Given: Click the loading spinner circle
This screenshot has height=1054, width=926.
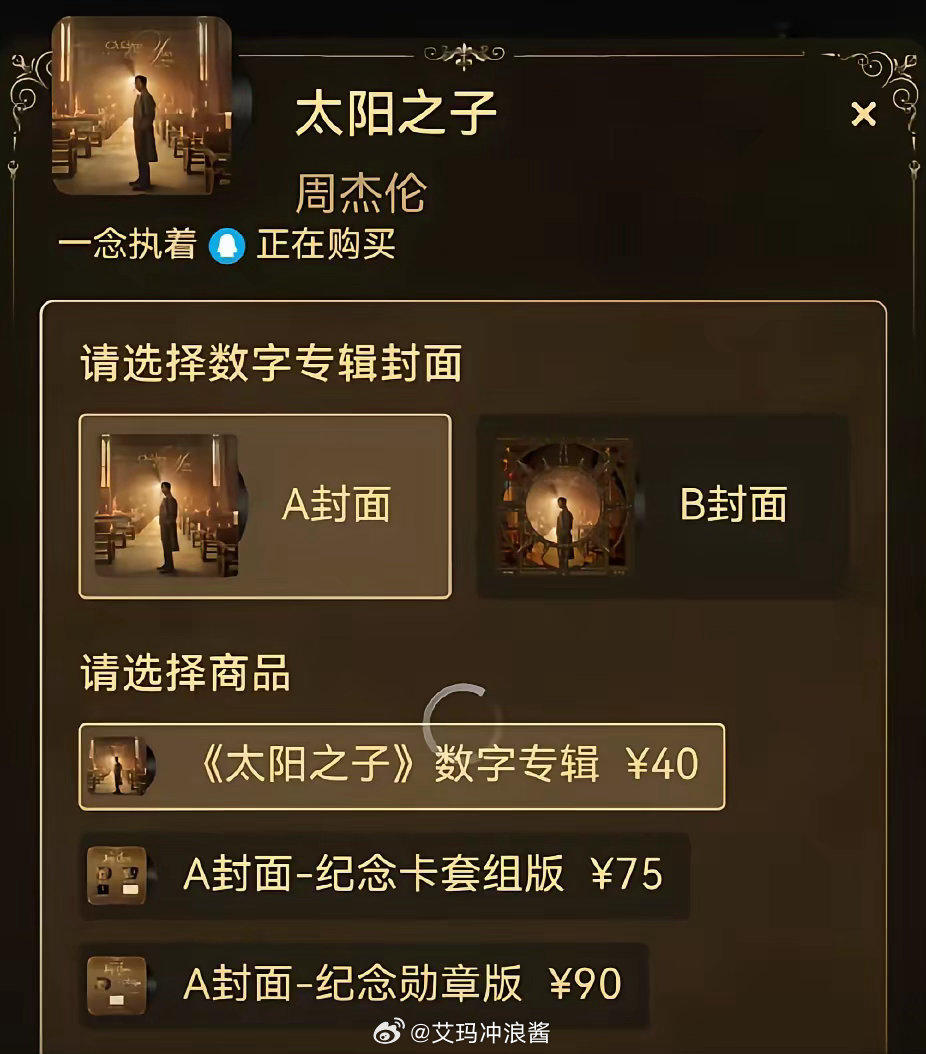Looking at the screenshot, I should coord(462,714).
